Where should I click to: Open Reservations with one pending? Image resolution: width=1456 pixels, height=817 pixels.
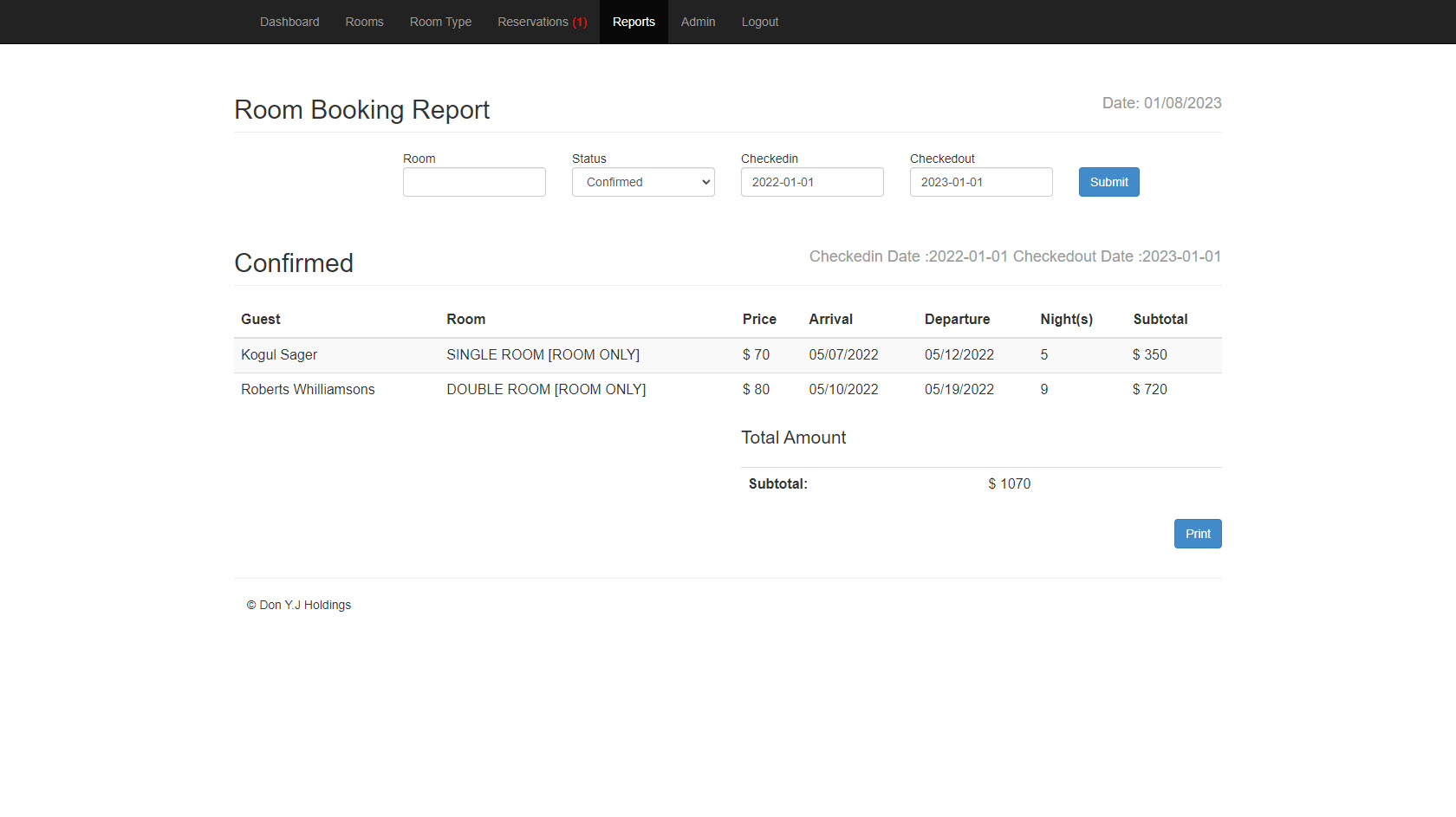coord(543,22)
